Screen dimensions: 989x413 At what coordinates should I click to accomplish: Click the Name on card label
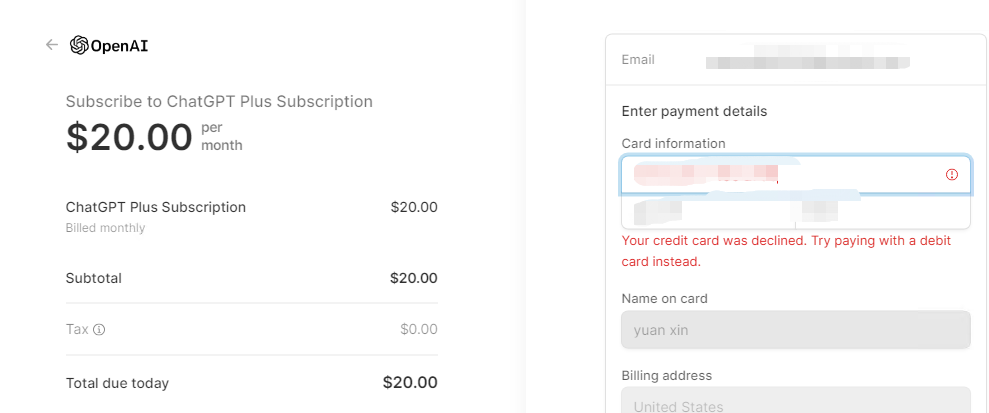click(x=664, y=298)
